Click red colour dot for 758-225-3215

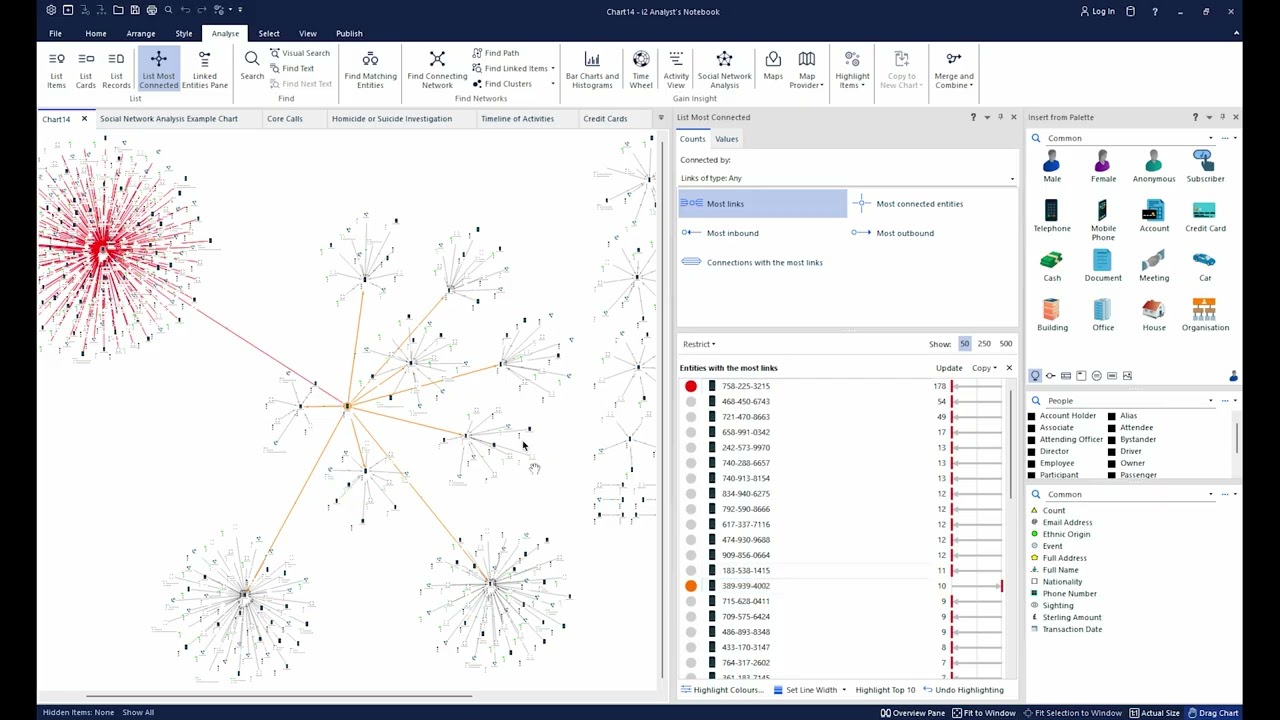pos(691,386)
